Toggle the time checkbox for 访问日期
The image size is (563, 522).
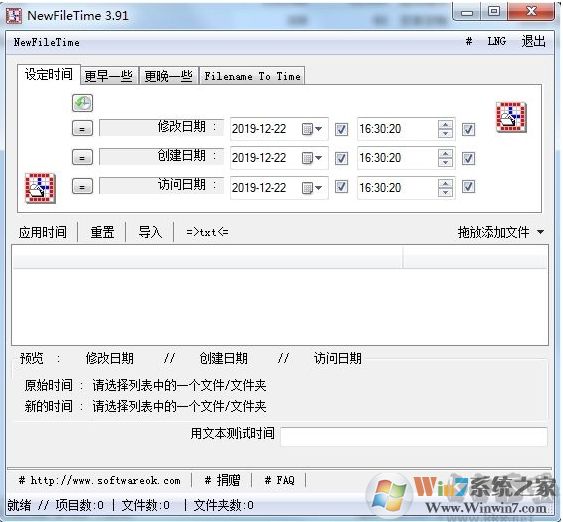tap(468, 187)
